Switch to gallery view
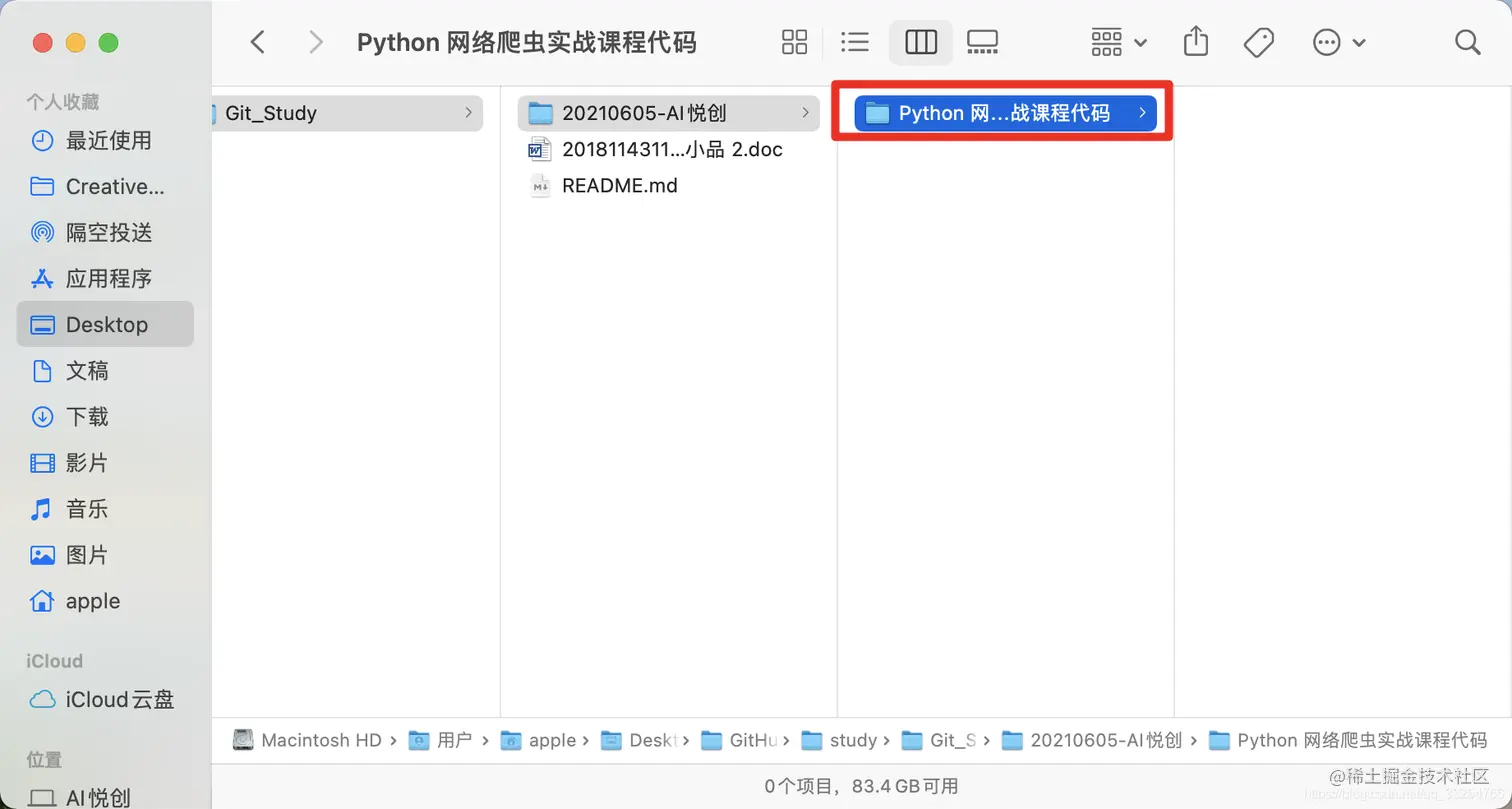The image size is (1512, 809). click(982, 42)
